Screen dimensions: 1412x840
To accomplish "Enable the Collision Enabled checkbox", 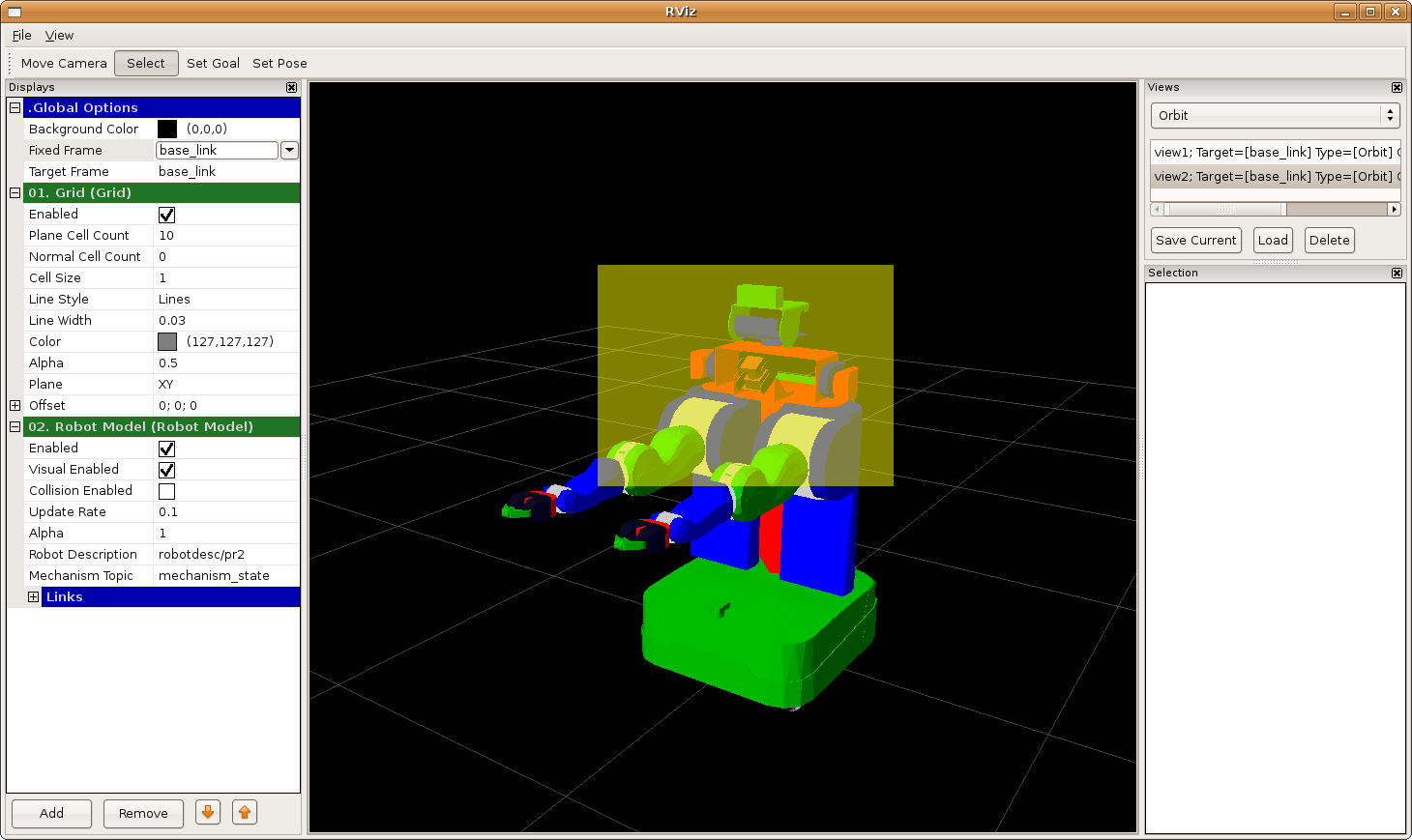I will [x=166, y=491].
